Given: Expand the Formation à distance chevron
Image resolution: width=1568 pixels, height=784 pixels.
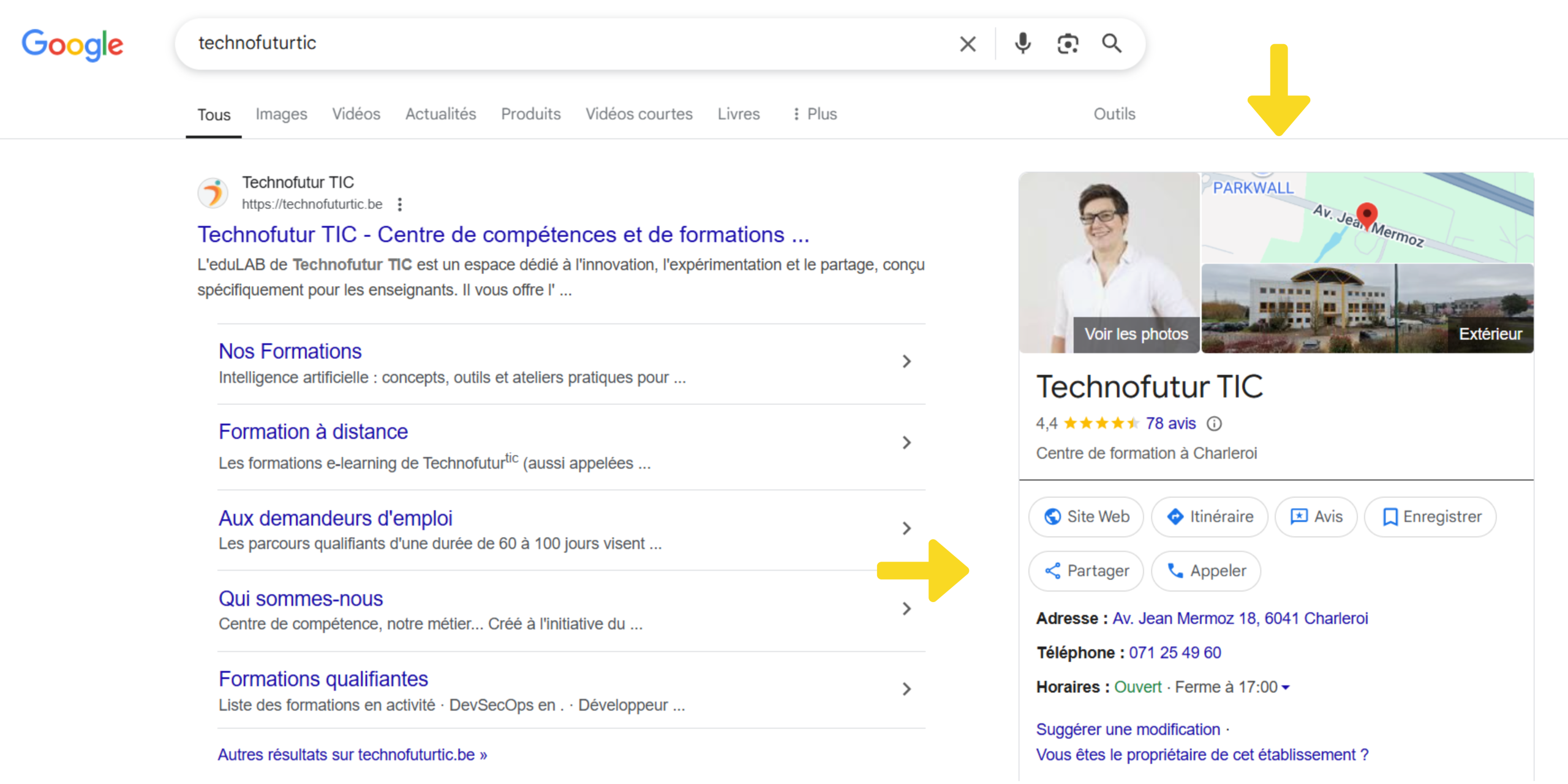Looking at the screenshot, I should 907,442.
